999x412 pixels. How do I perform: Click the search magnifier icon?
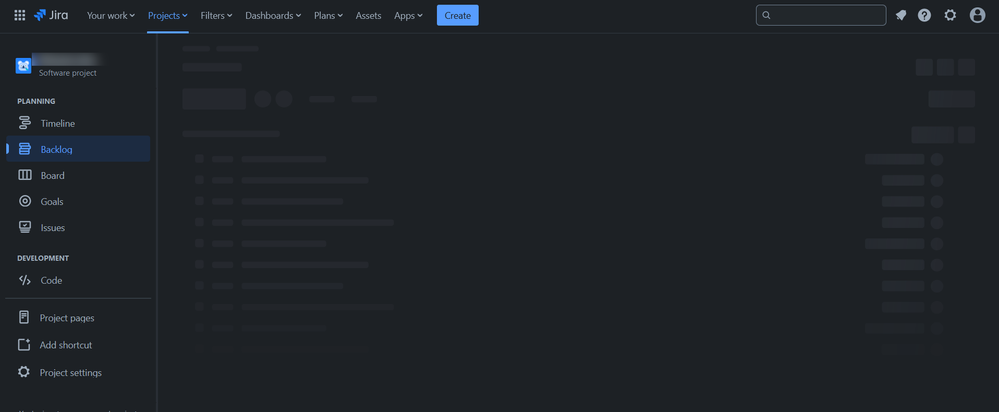pyautogui.click(x=766, y=15)
